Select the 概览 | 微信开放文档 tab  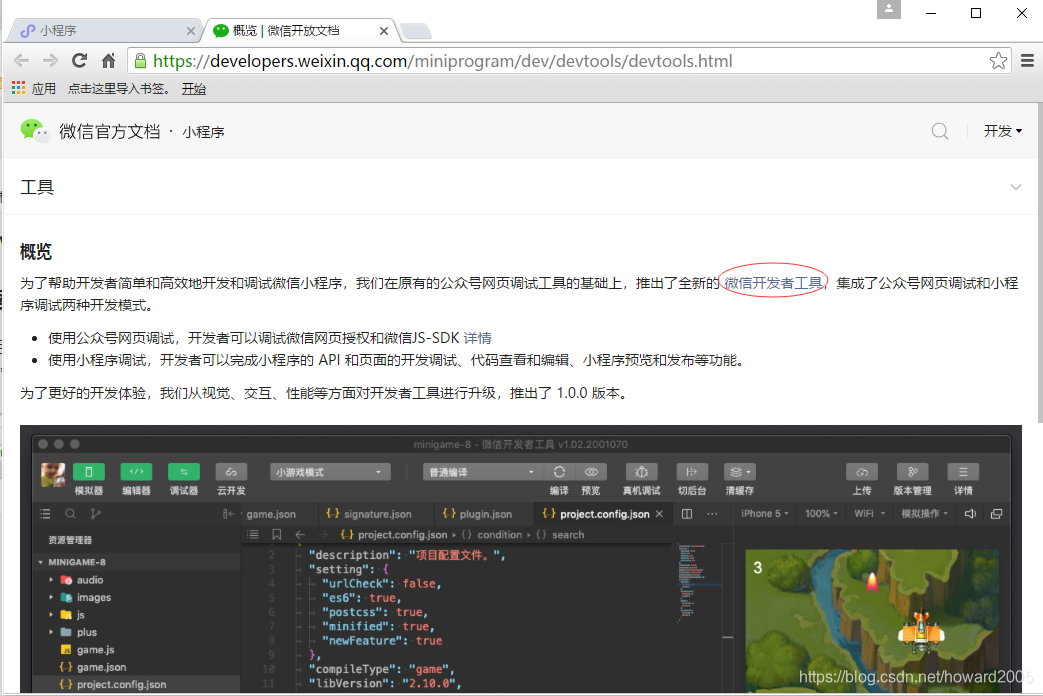(x=301, y=31)
